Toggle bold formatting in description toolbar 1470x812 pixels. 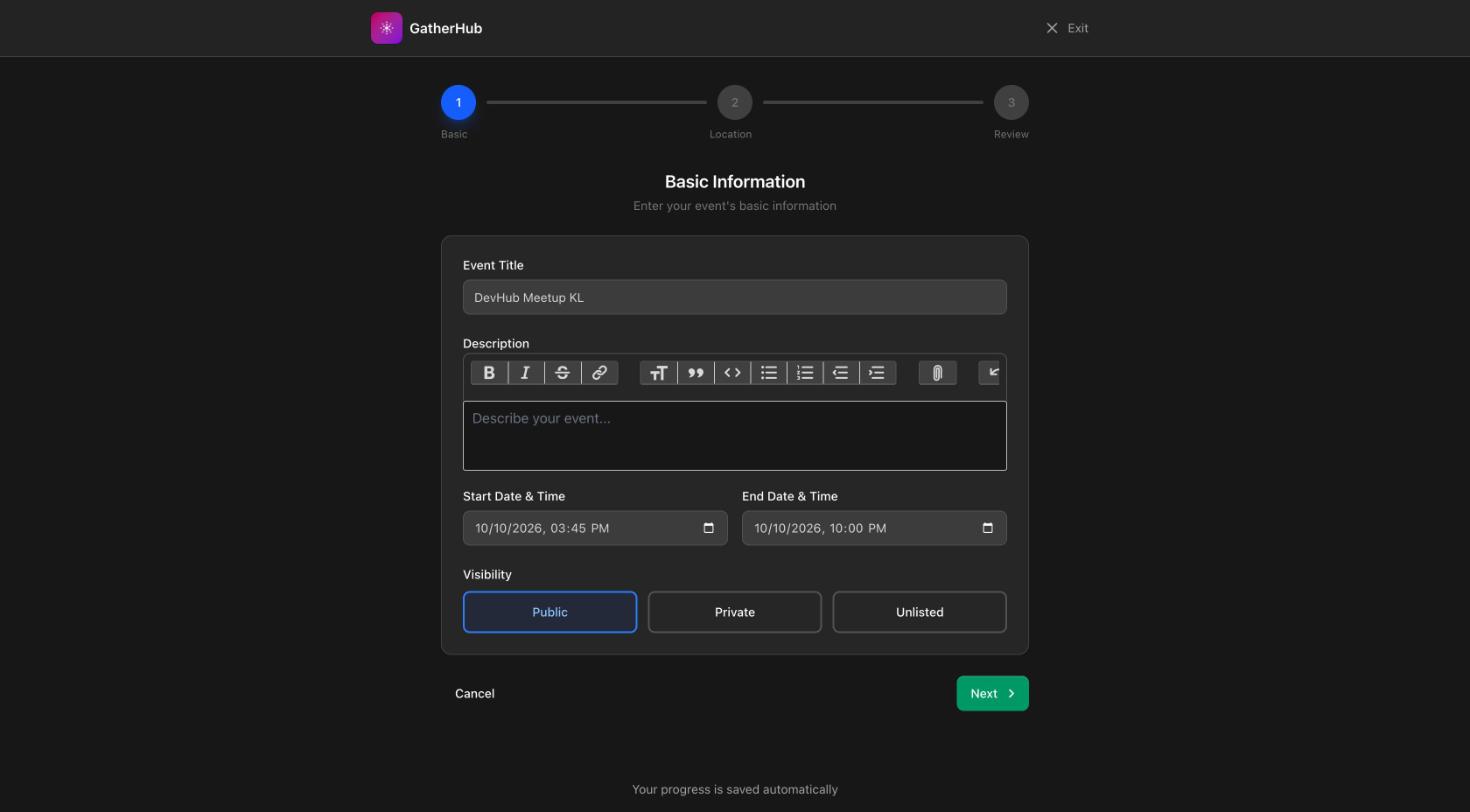click(489, 373)
